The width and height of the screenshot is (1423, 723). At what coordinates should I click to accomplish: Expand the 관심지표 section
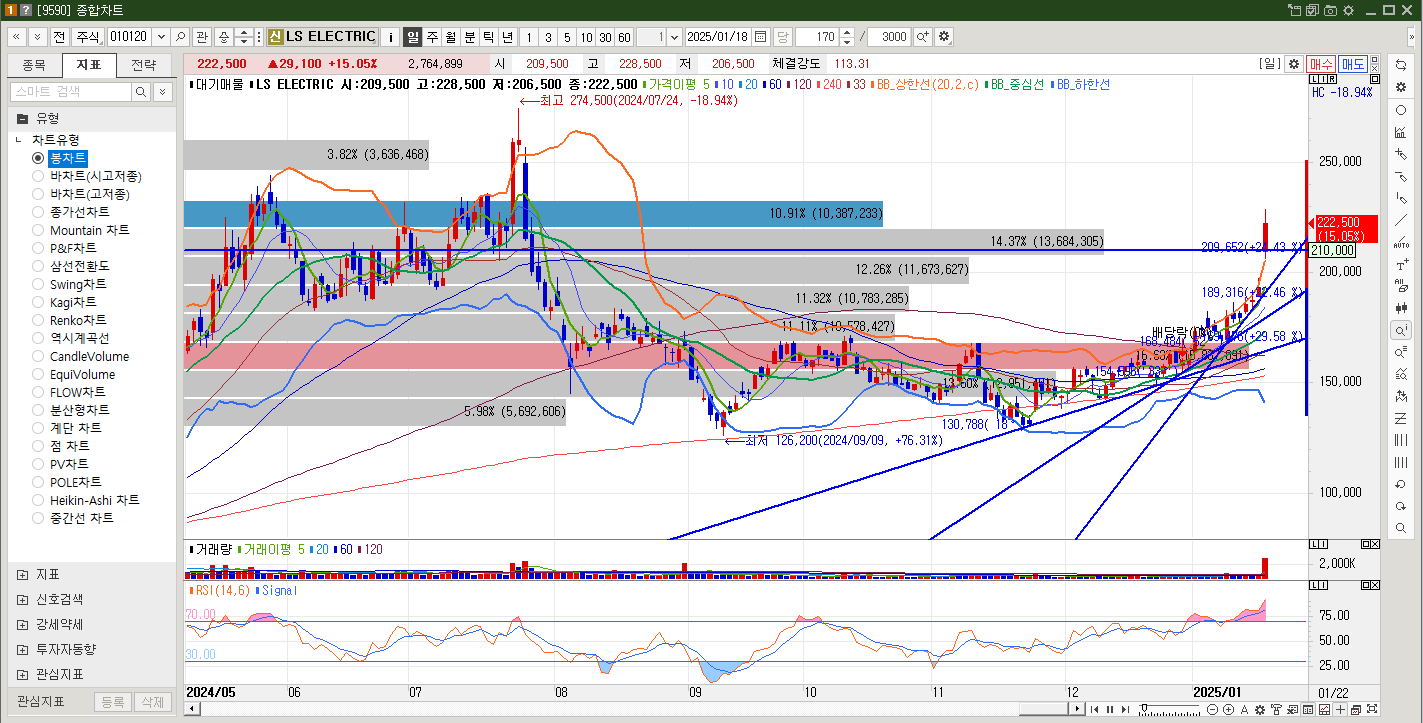click(x=22, y=674)
